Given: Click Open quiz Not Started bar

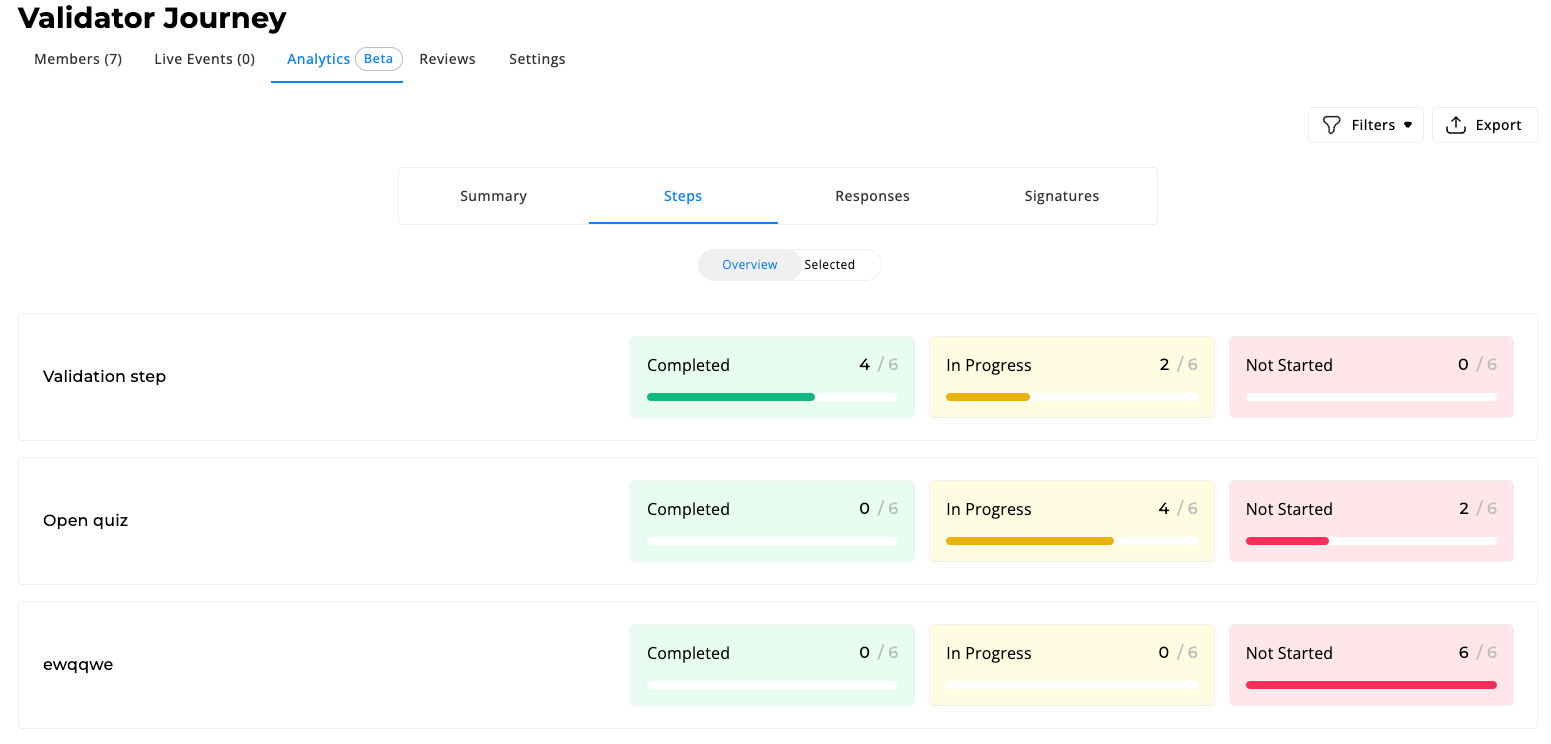Looking at the screenshot, I should pyautogui.click(x=1371, y=541).
